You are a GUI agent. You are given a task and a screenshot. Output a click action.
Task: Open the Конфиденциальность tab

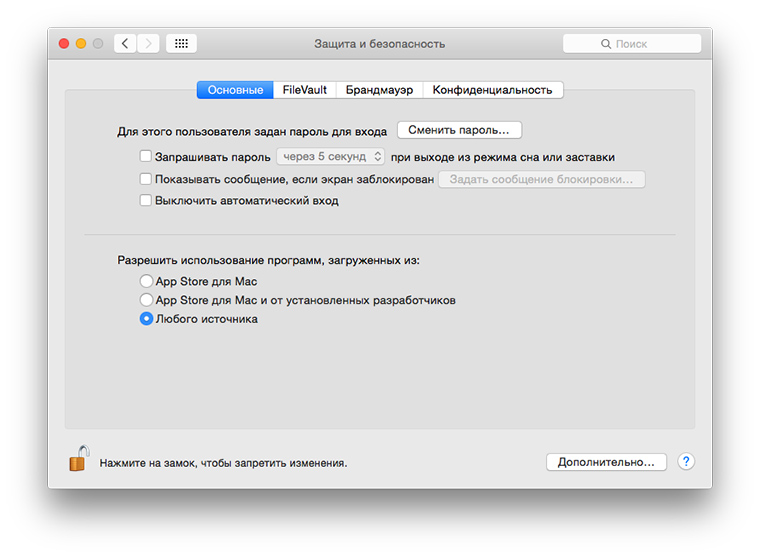pyautogui.click(x=492, y=90)
